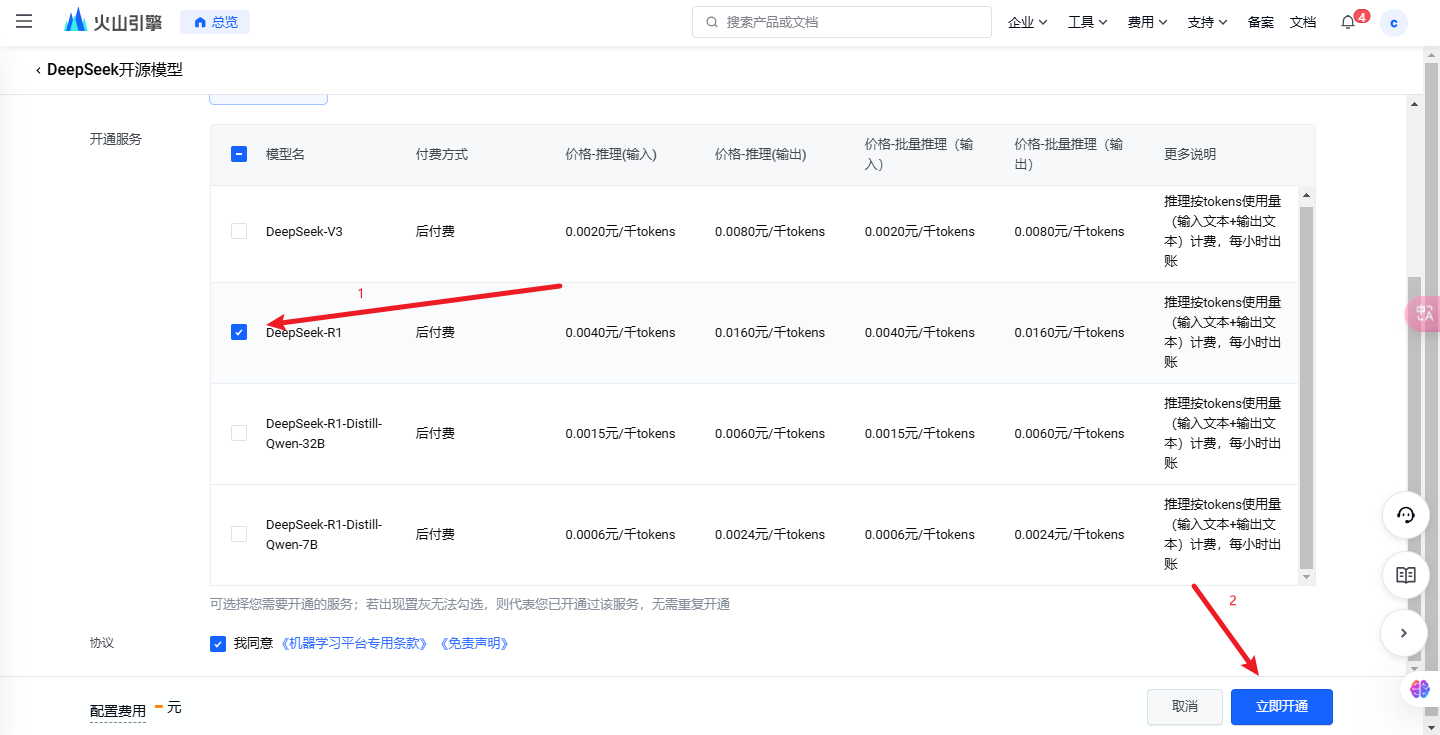
Task: Open the customer service headset icon
Action: click(x=1405, y=515)
